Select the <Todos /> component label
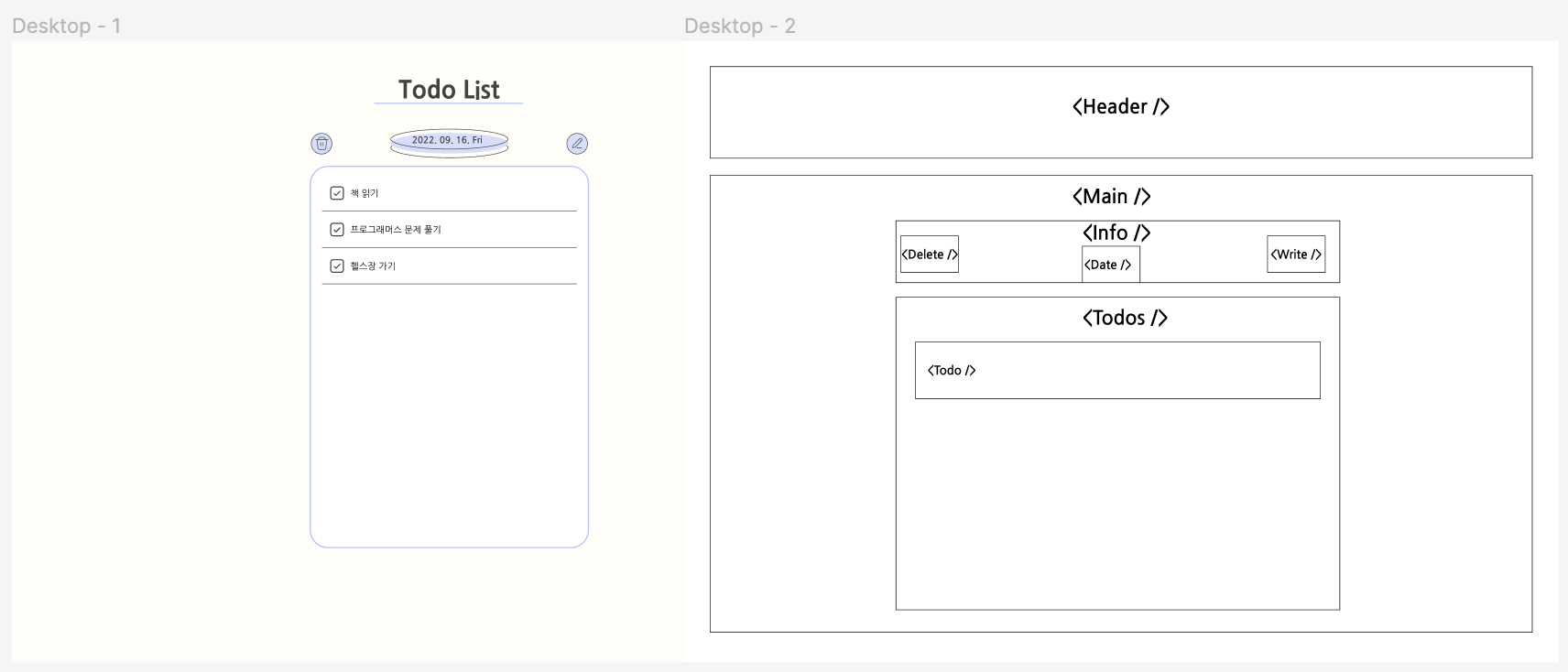 click(1125, 318)
